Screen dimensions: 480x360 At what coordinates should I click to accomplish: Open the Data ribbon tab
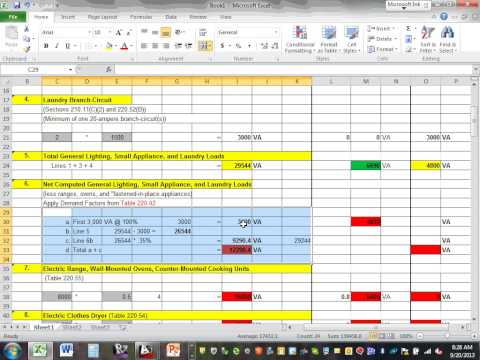[171, 17]
